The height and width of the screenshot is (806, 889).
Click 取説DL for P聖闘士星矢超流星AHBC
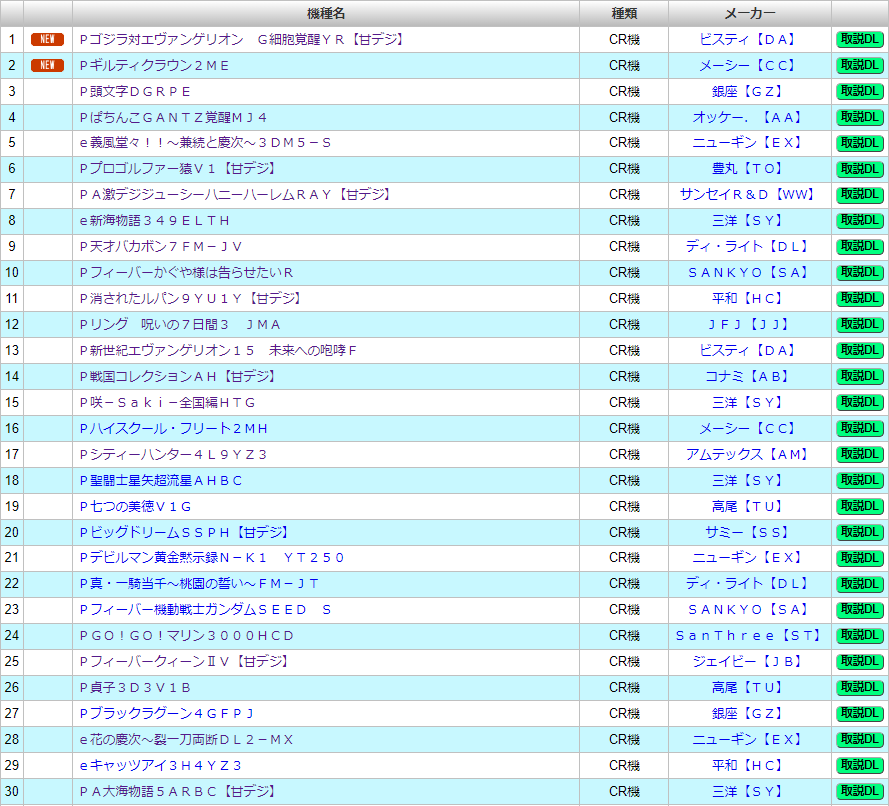pyautogui.click(x=860, y=481)
